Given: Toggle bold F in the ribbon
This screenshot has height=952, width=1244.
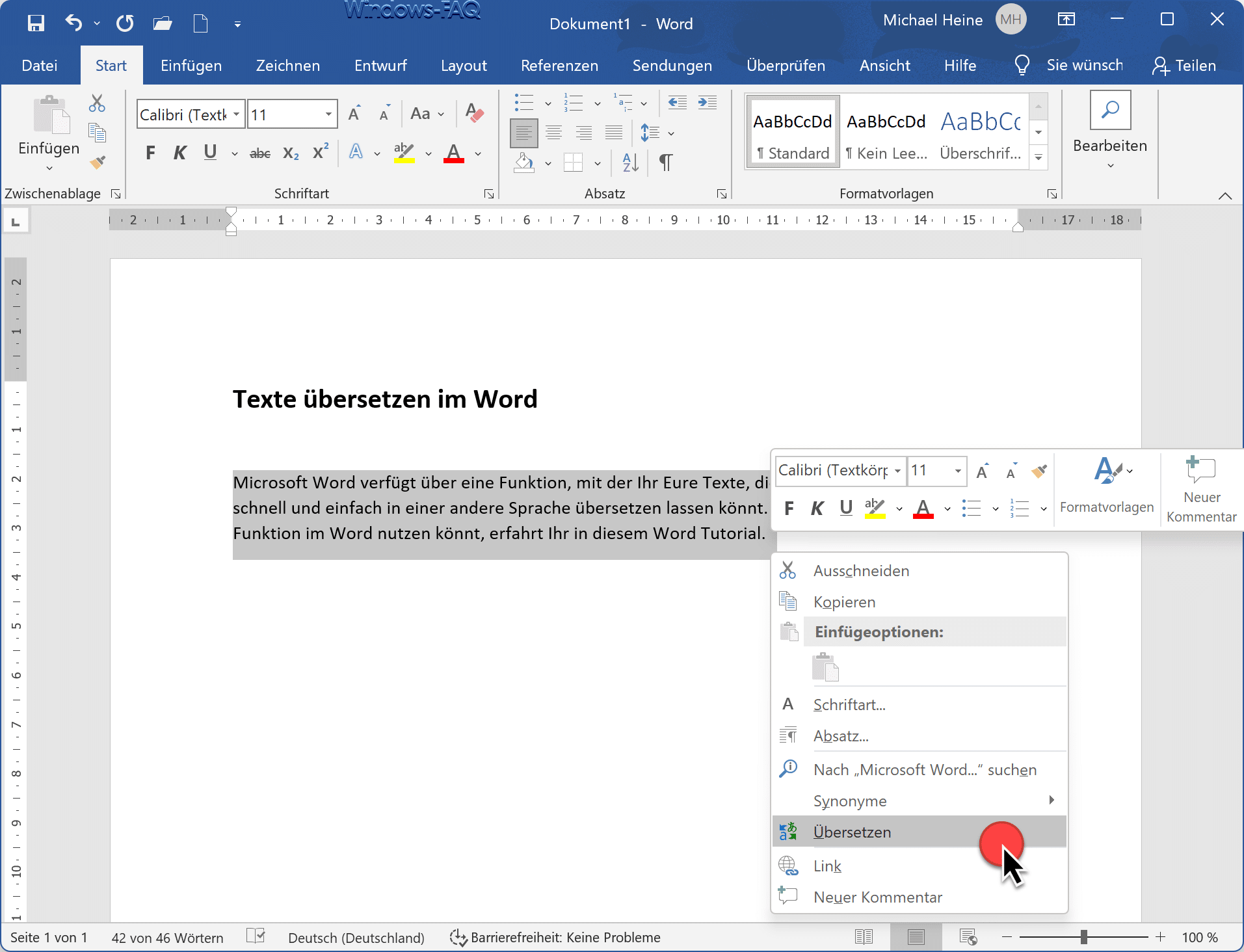Looking at the screenshot, I should [150, 153].
